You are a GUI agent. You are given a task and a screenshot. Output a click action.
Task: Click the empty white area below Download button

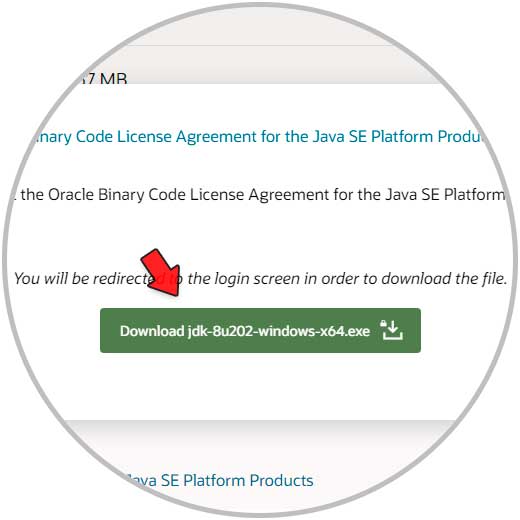(x=260, y=387)
